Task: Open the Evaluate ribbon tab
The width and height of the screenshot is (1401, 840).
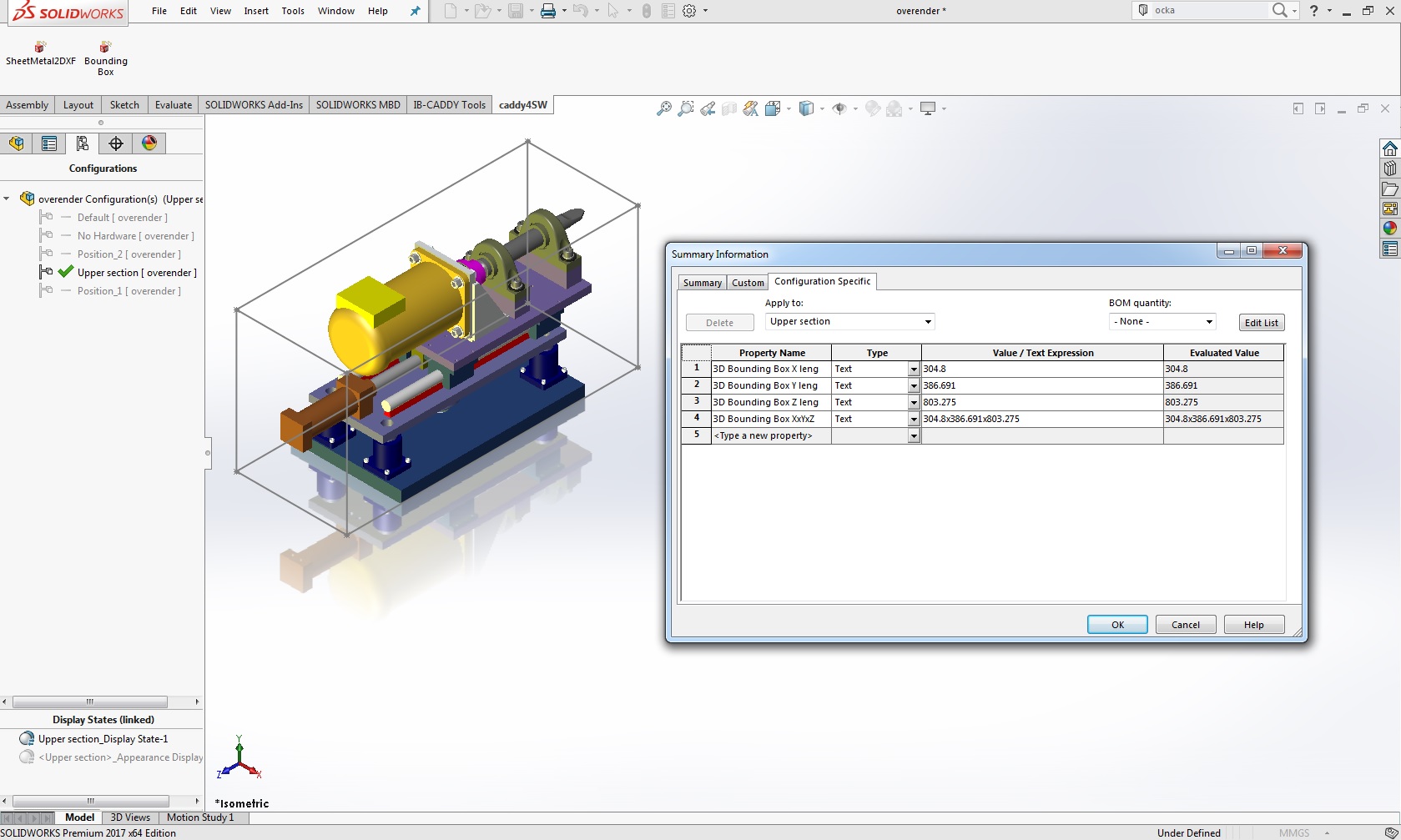Action: tap(173, 105)
